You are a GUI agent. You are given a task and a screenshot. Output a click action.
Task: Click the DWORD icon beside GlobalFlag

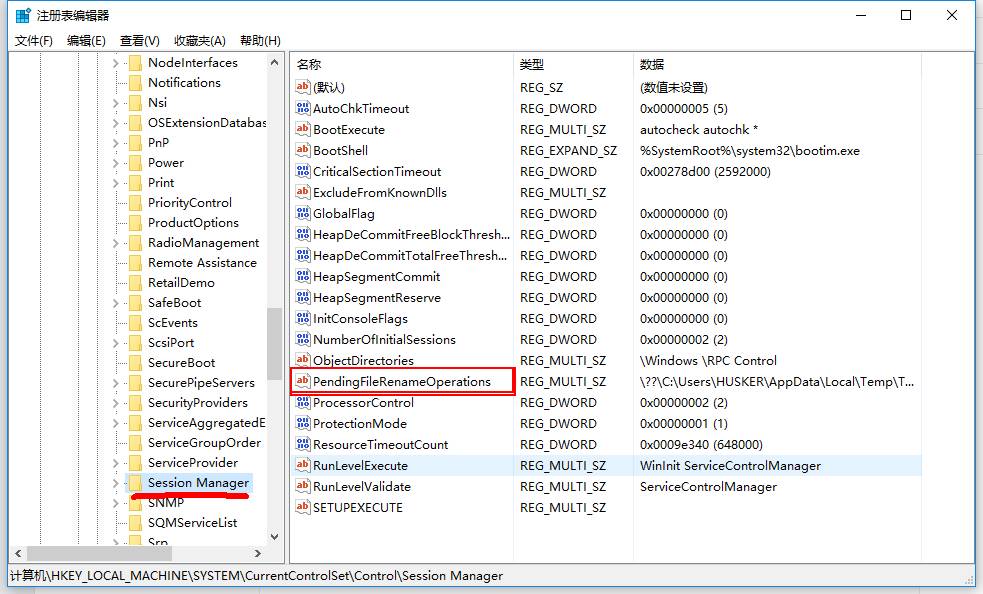click(x=304, y=213)
